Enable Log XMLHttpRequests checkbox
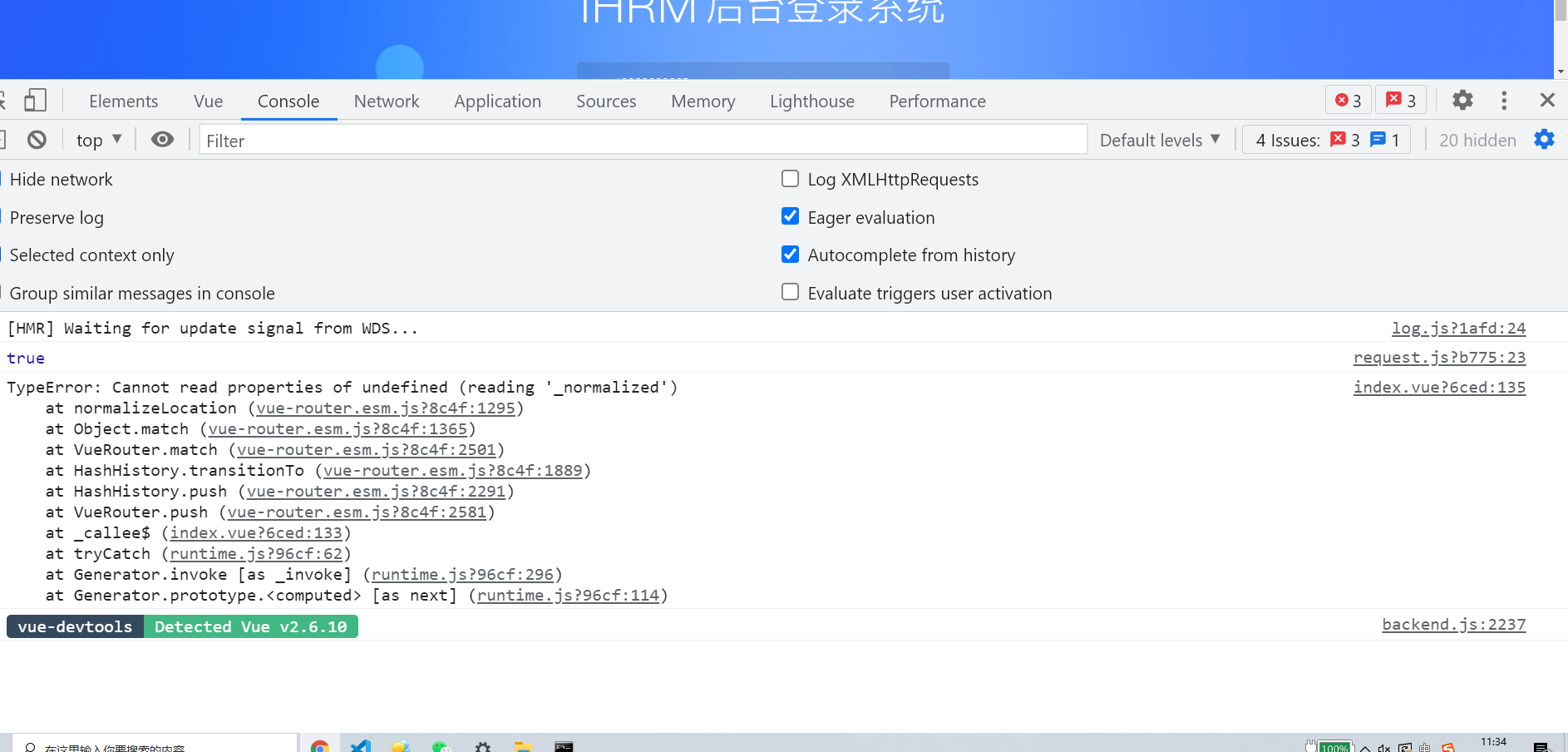1568x752 pixels. click(791, 179)
